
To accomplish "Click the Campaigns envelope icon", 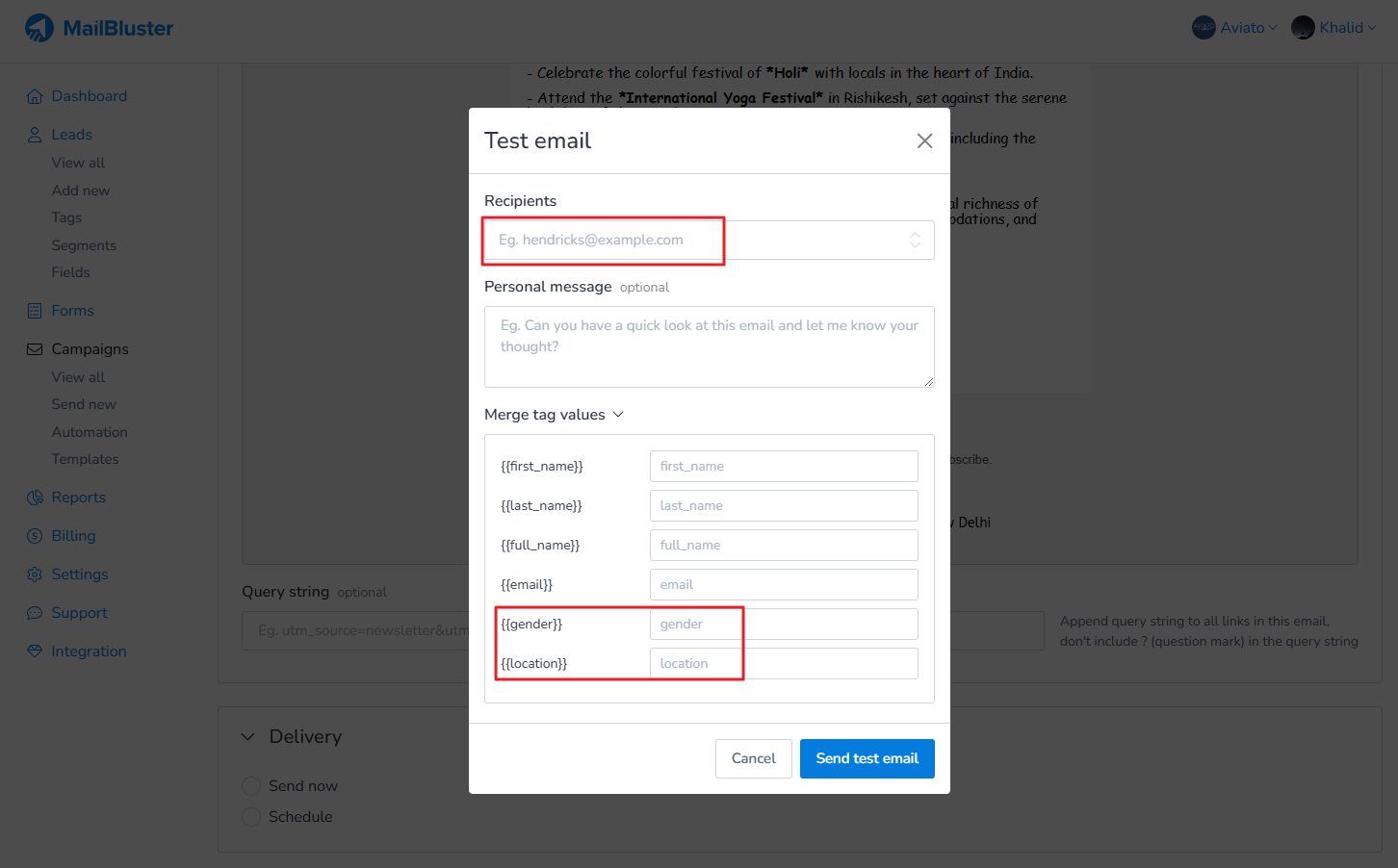I will [34, 348].
